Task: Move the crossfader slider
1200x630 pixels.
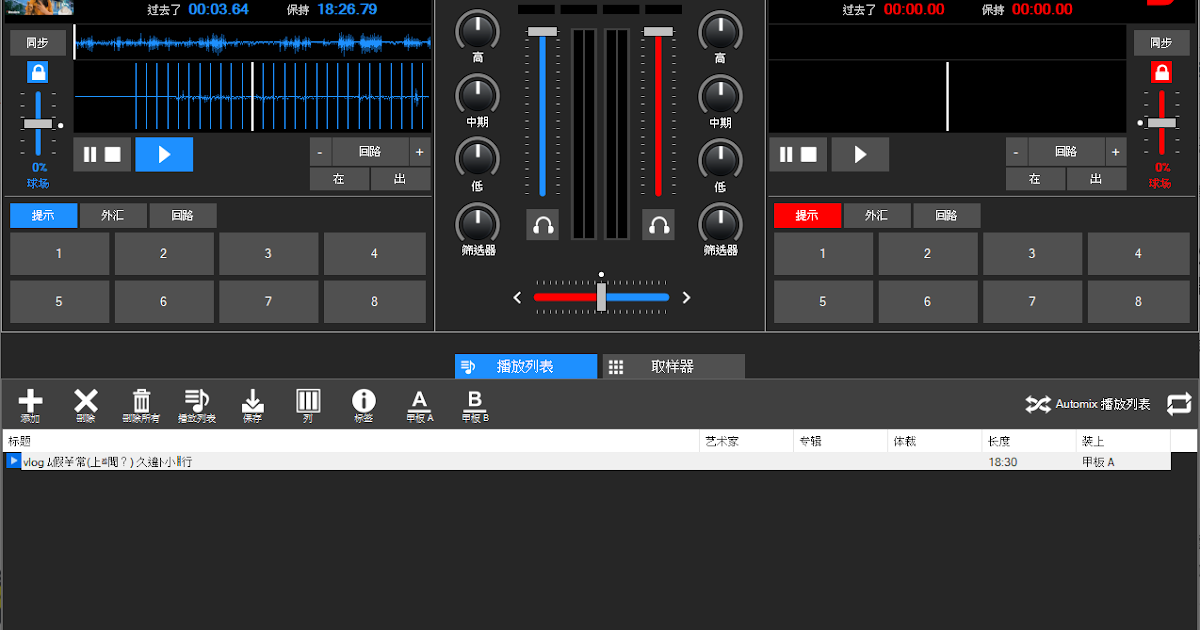Action: pyautogui.click(x=601, y=297)
